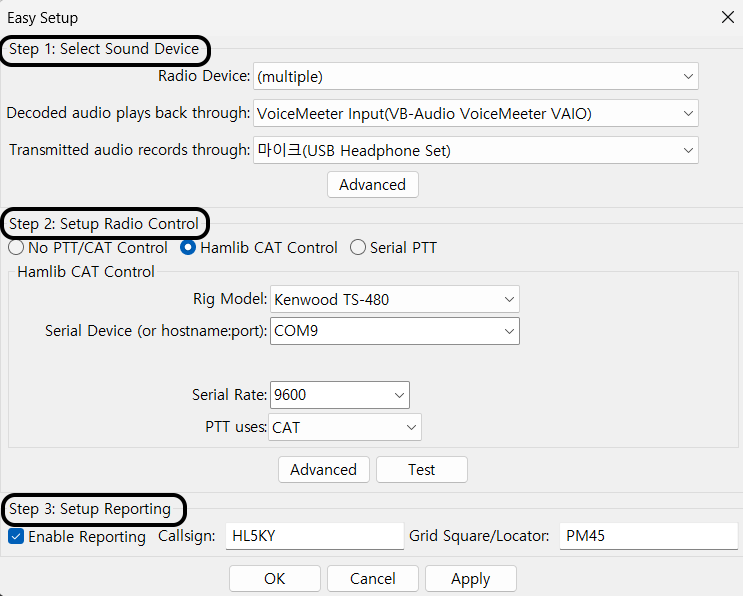Close the Easy Setup dialog
Screen dimensions: 743x596
point(726,18)
